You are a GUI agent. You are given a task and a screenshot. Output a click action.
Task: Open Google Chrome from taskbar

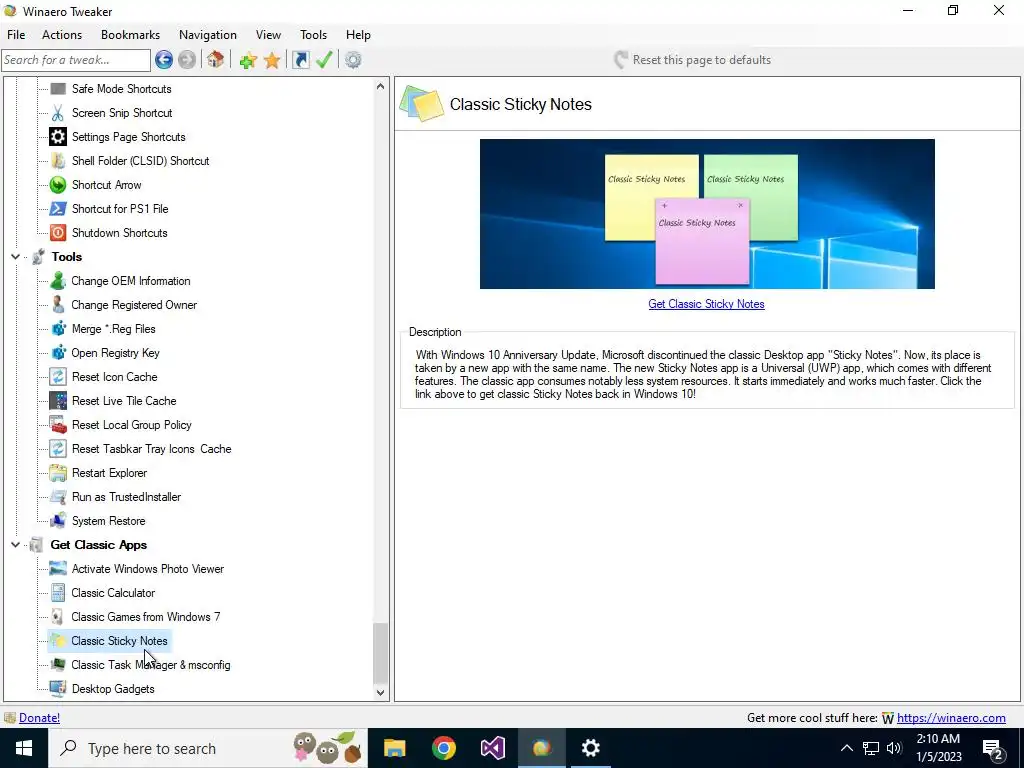(443, 748)
